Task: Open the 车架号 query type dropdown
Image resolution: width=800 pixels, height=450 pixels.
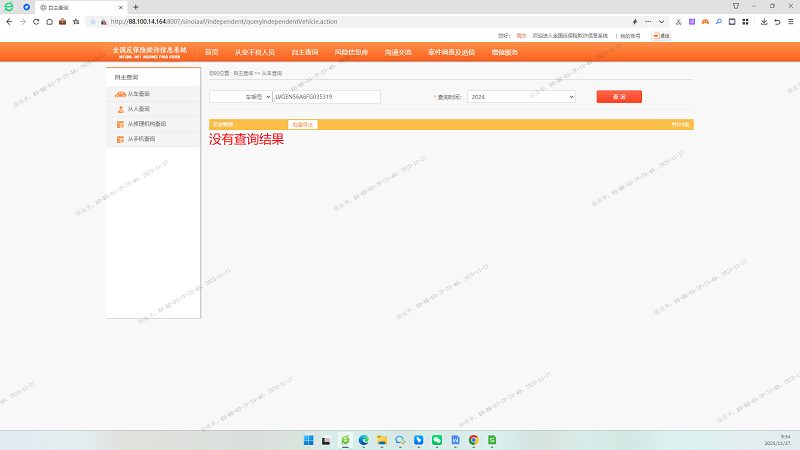Action: point(239,97)
